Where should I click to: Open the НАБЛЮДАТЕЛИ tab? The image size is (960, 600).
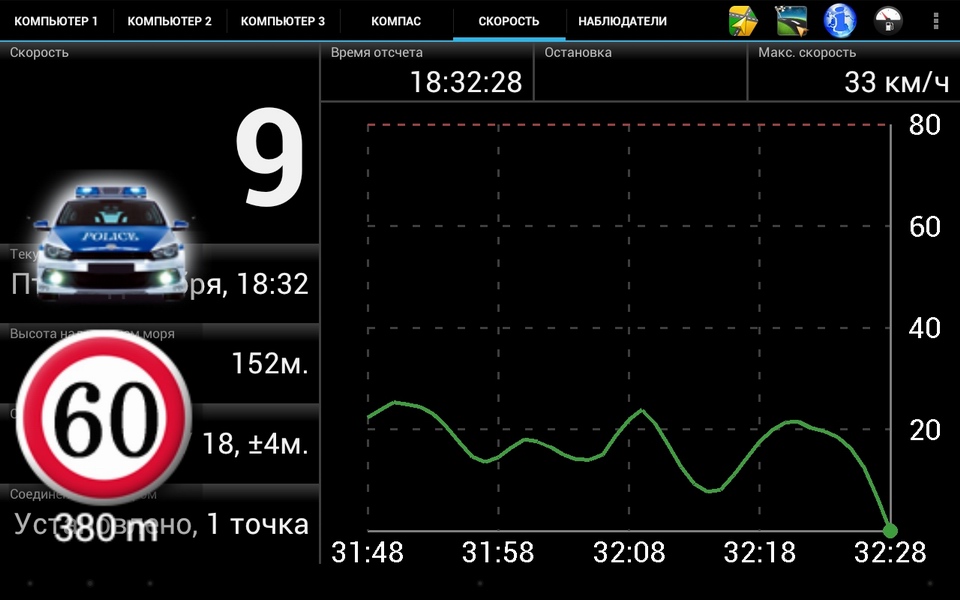point(623,21)
